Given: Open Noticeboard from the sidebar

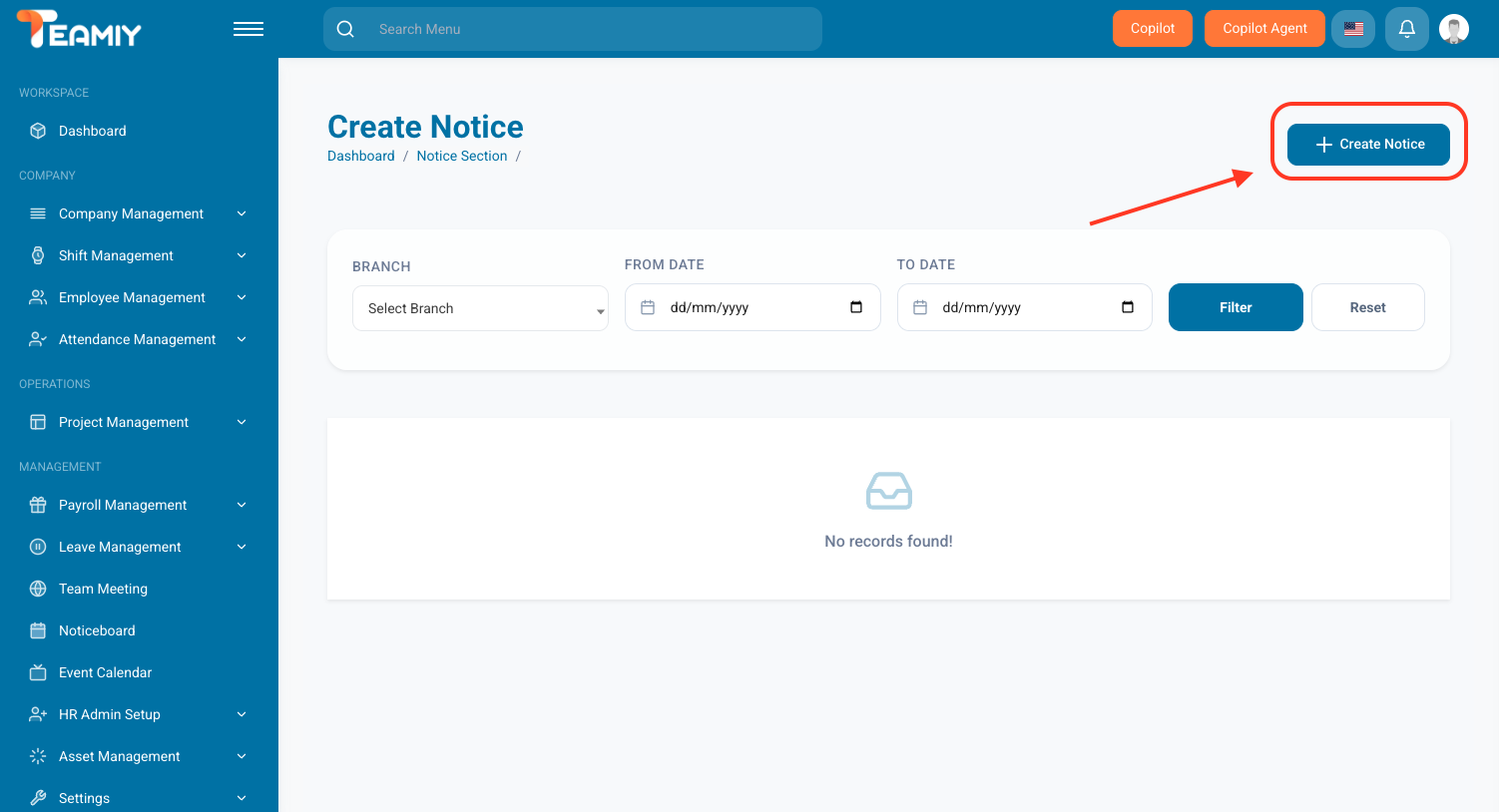Looking at the screenshot, I should pos(97,630).
